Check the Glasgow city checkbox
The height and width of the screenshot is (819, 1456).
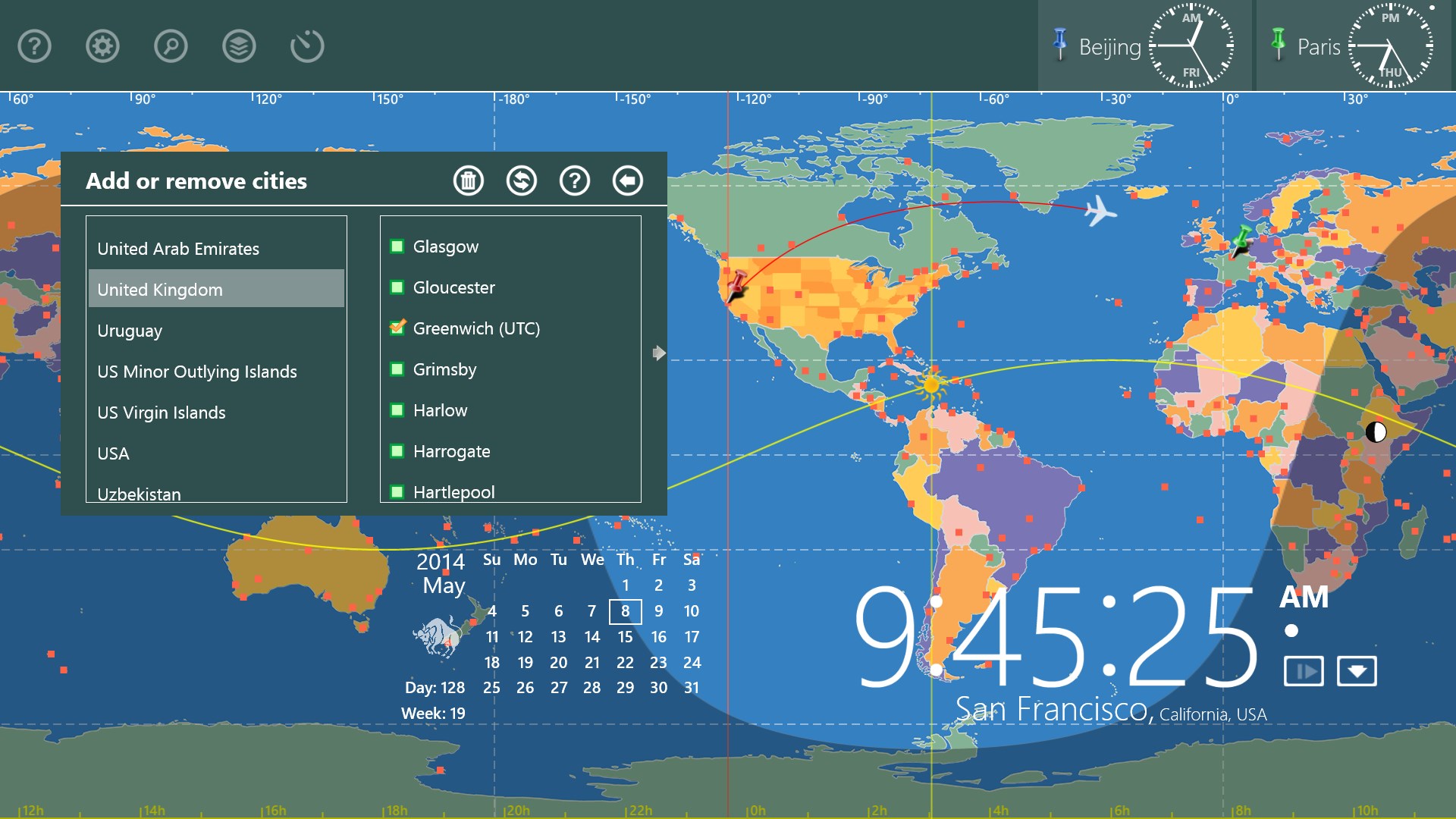397,246
